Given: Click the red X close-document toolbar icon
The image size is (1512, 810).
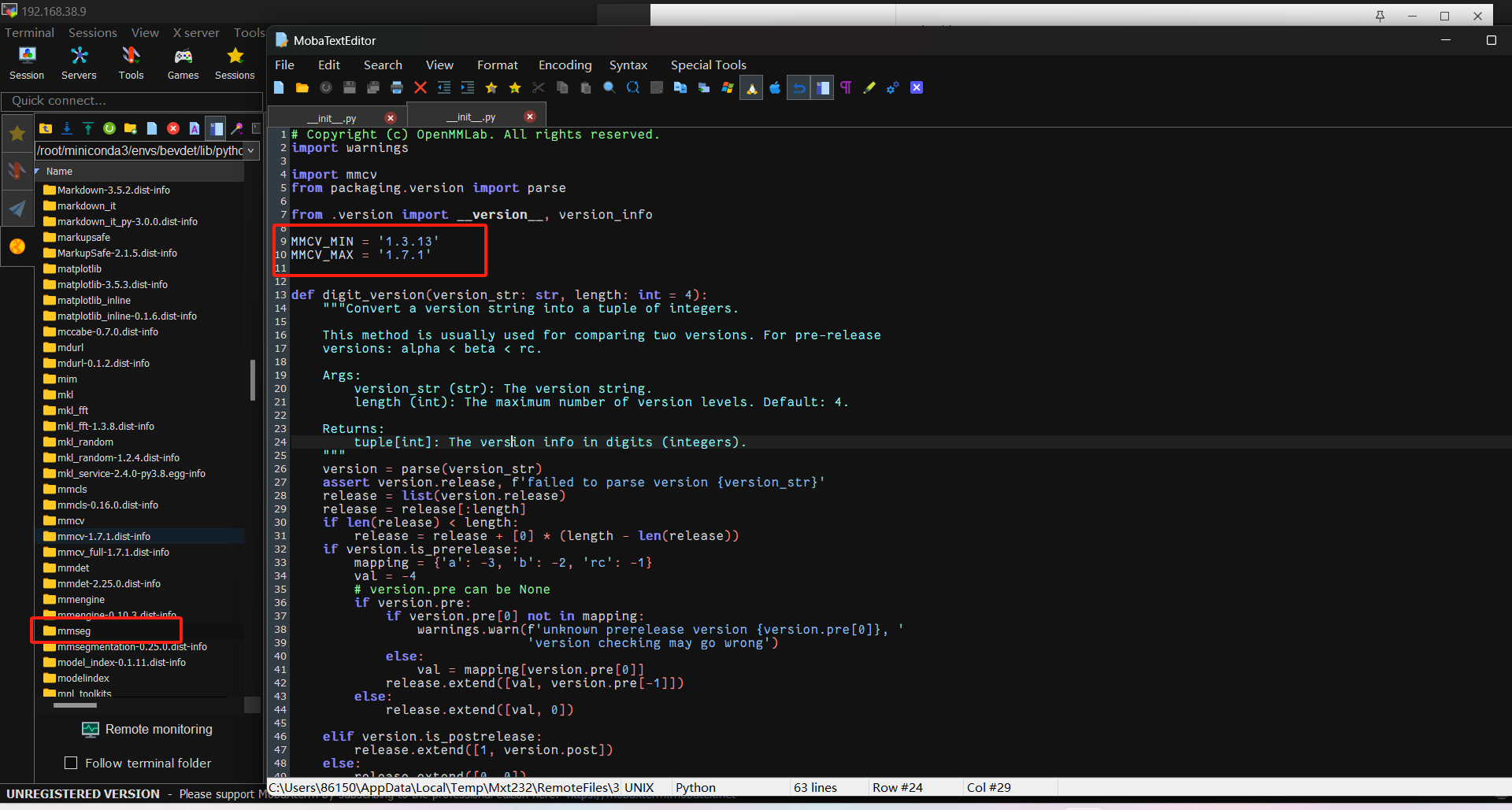Looking at the screenshot, I should pyautogui.click(x=421, y=88).
